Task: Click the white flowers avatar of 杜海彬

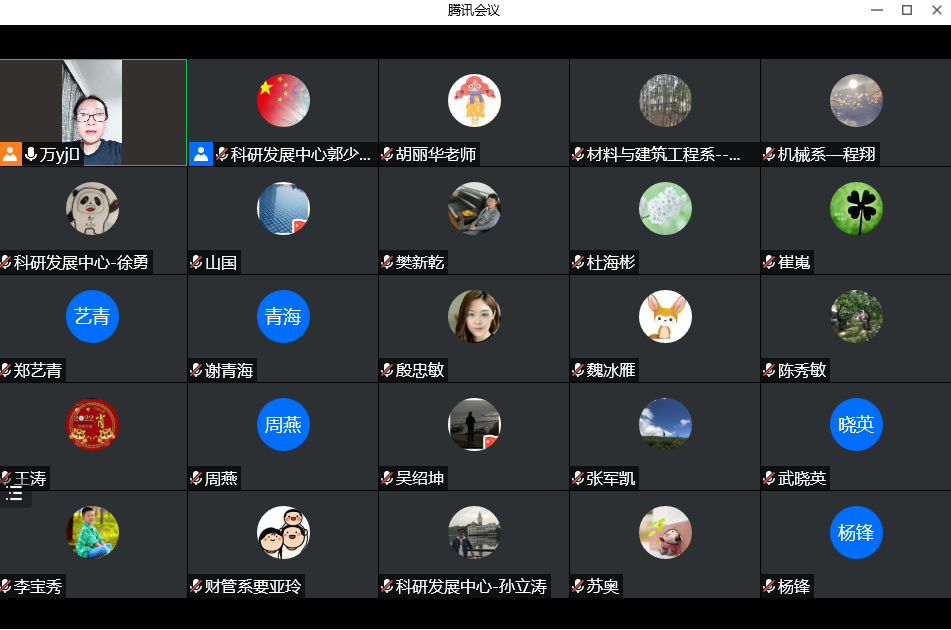Action: [665, 209]
